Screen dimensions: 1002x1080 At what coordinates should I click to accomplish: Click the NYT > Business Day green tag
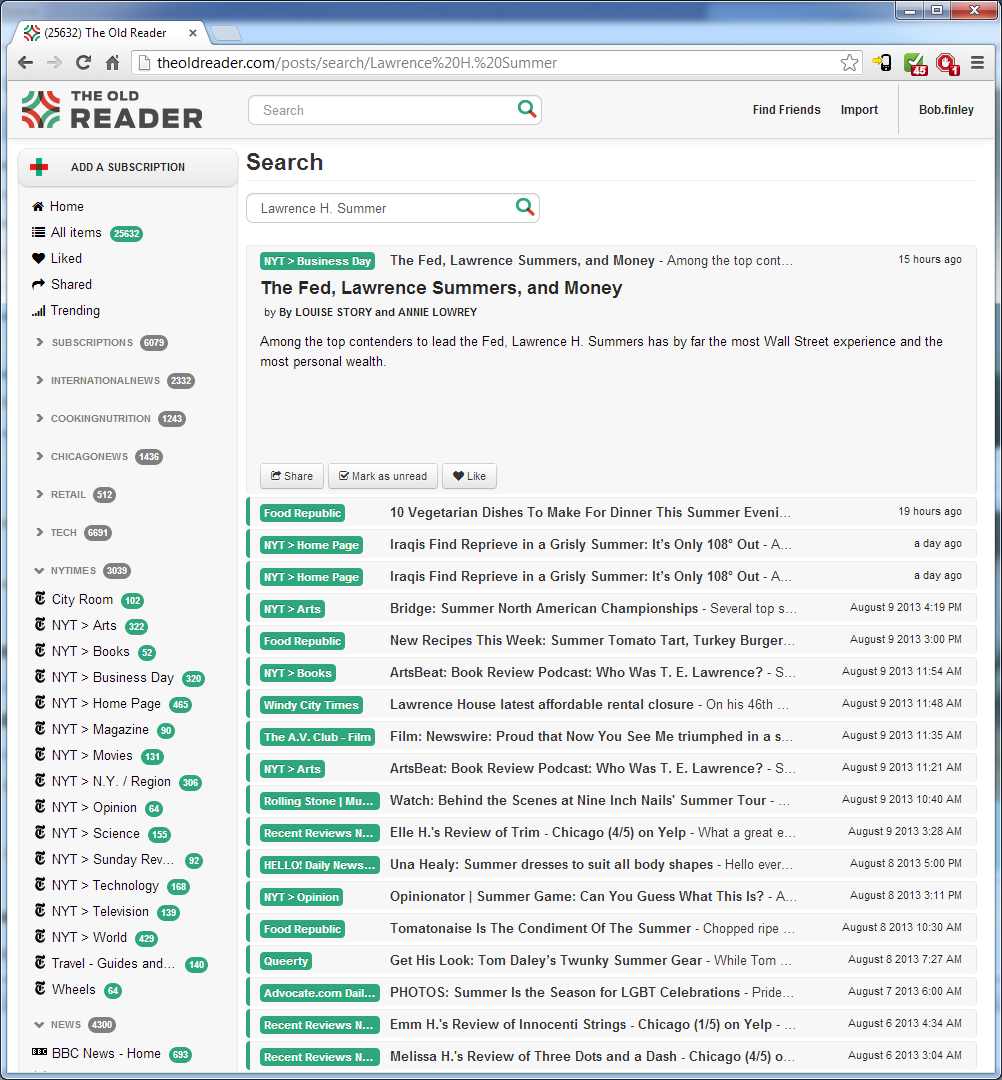[x=318, y=261]
